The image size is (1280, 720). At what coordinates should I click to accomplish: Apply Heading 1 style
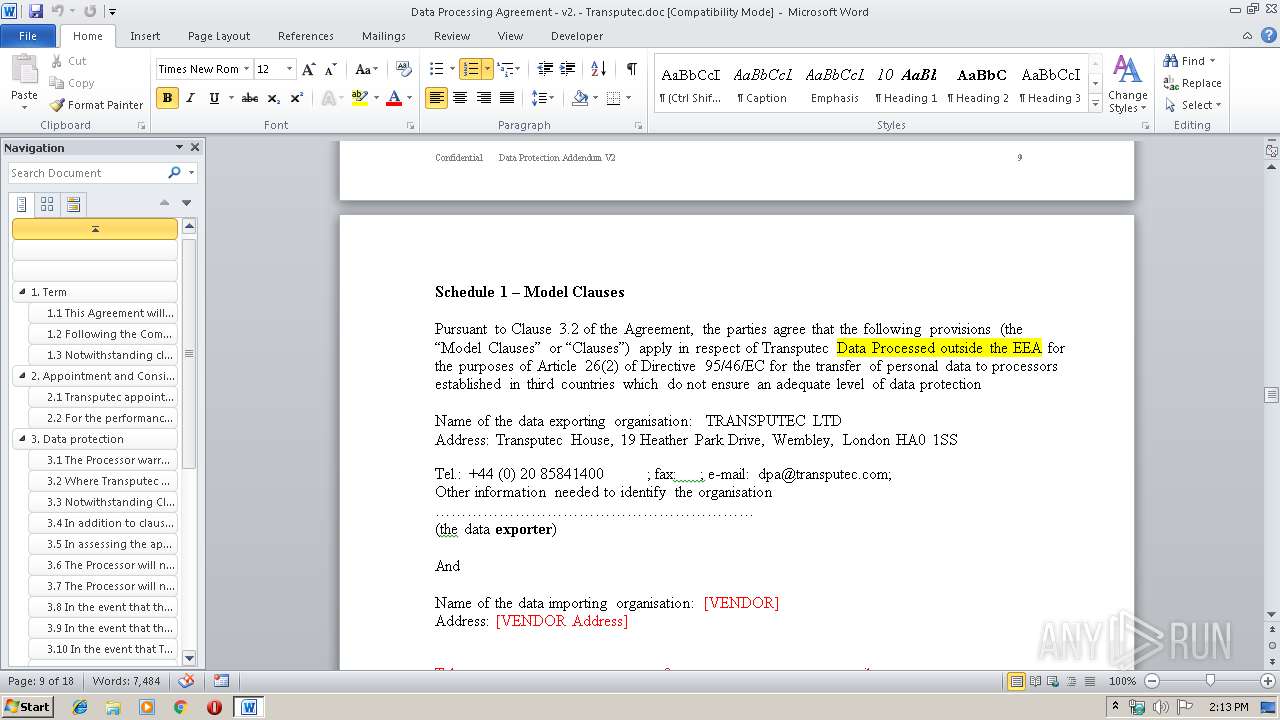tap(906, 84)
